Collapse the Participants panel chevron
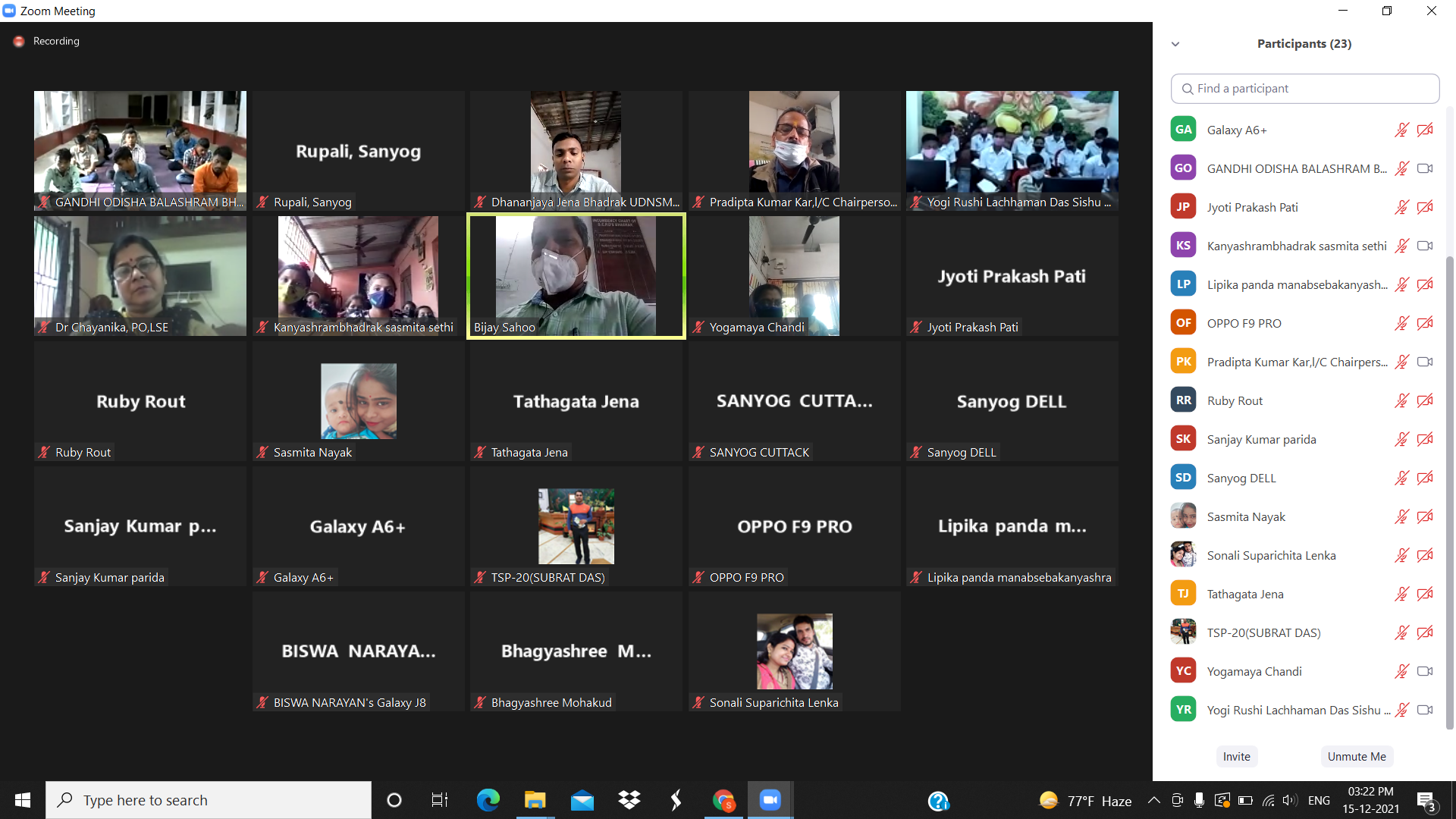Screen dimensions: 1456x819 1175,44
